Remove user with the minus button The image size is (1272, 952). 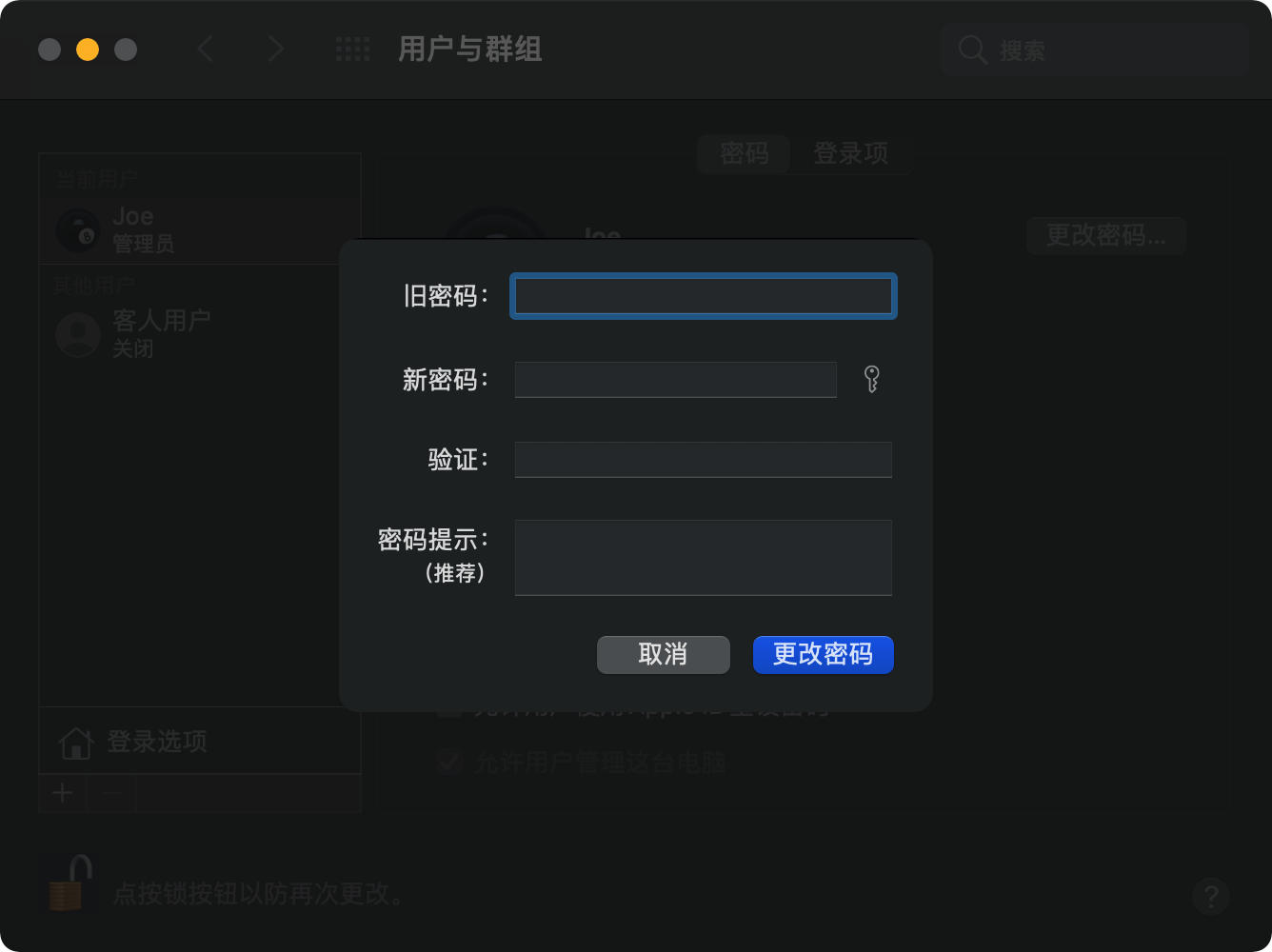pos(111,793)
